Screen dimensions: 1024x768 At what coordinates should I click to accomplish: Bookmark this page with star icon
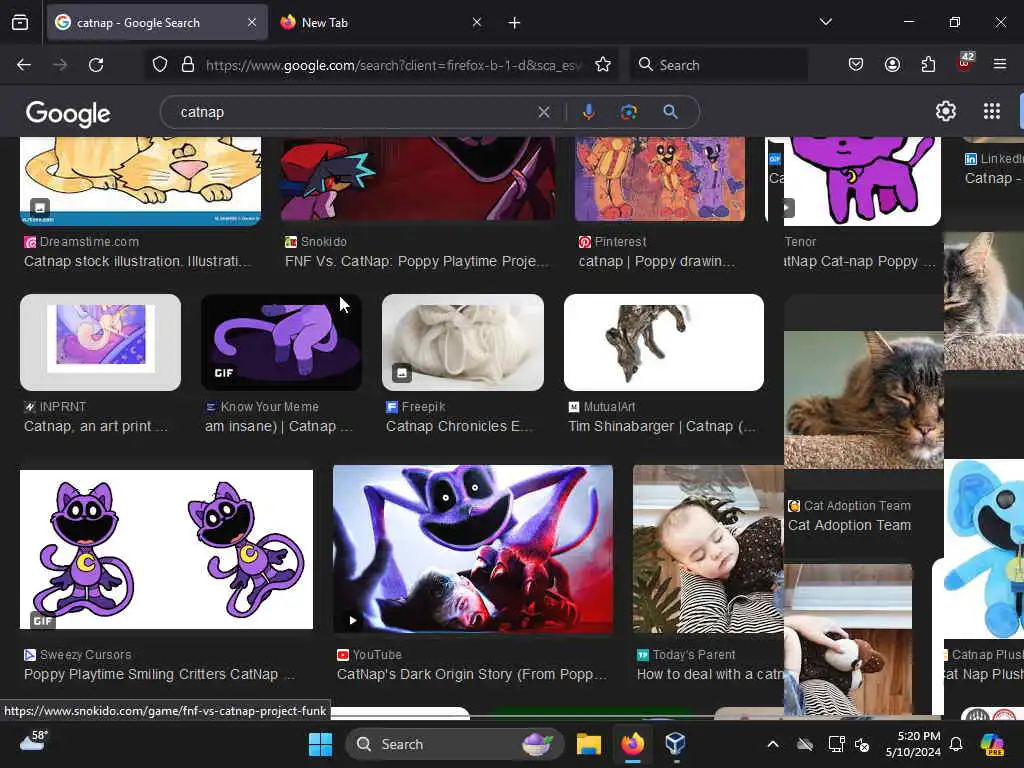click(603, 65)
